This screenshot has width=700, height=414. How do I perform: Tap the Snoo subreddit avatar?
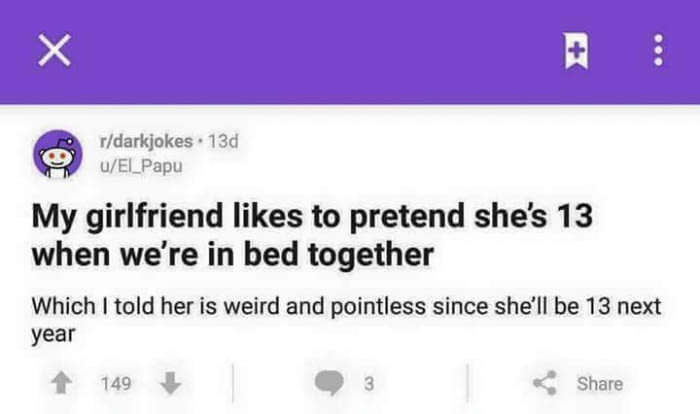(58, 154)
